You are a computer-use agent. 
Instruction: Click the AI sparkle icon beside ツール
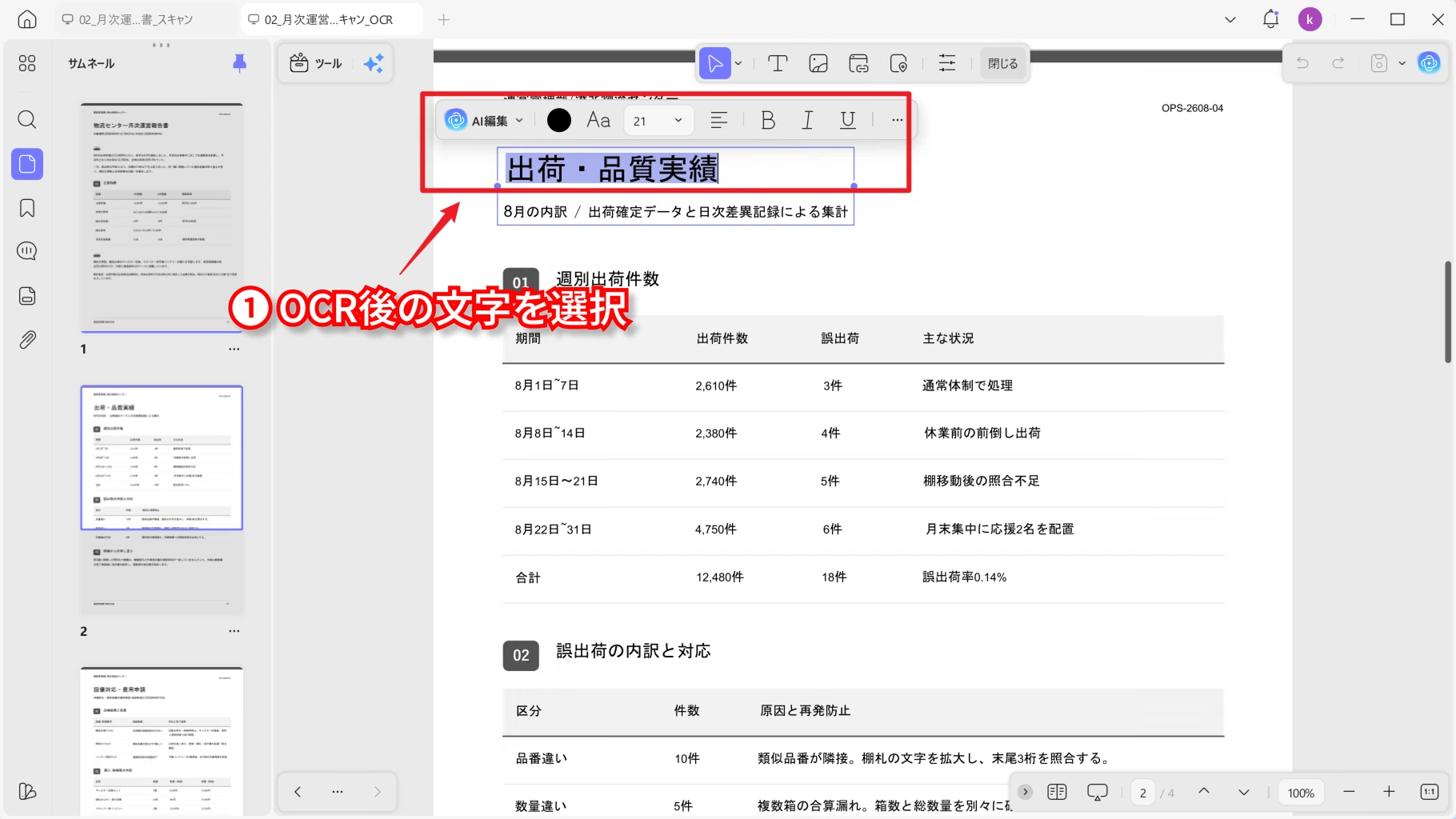point(374,63)
